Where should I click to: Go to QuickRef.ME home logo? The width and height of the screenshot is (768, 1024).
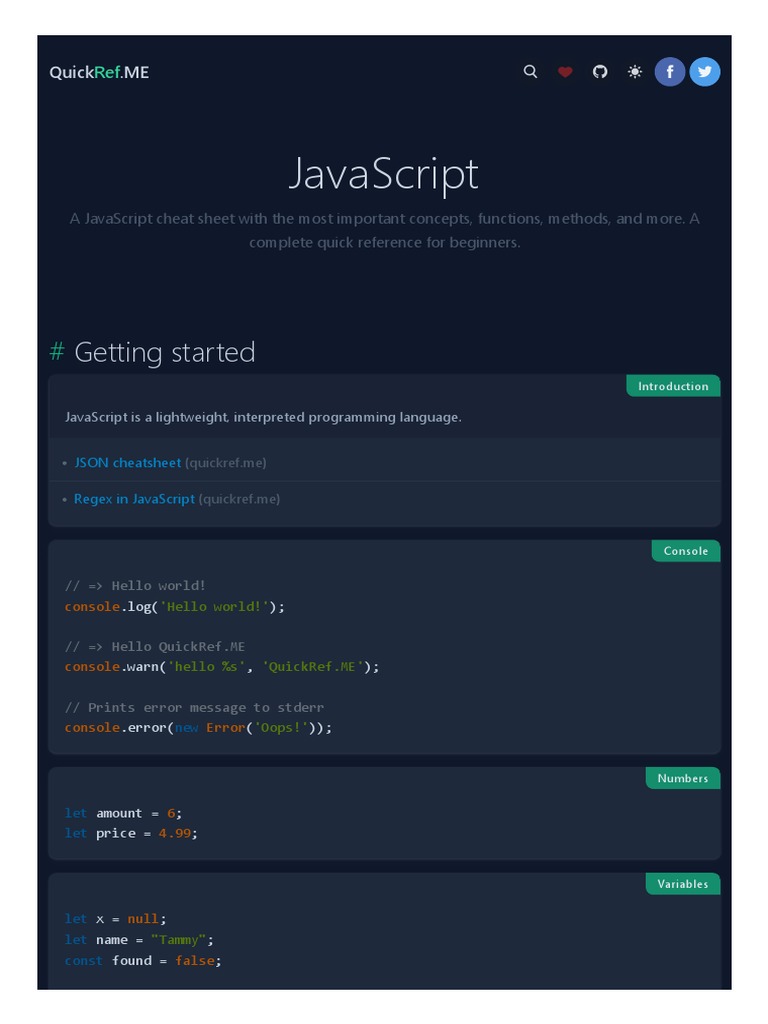(99, 72)
